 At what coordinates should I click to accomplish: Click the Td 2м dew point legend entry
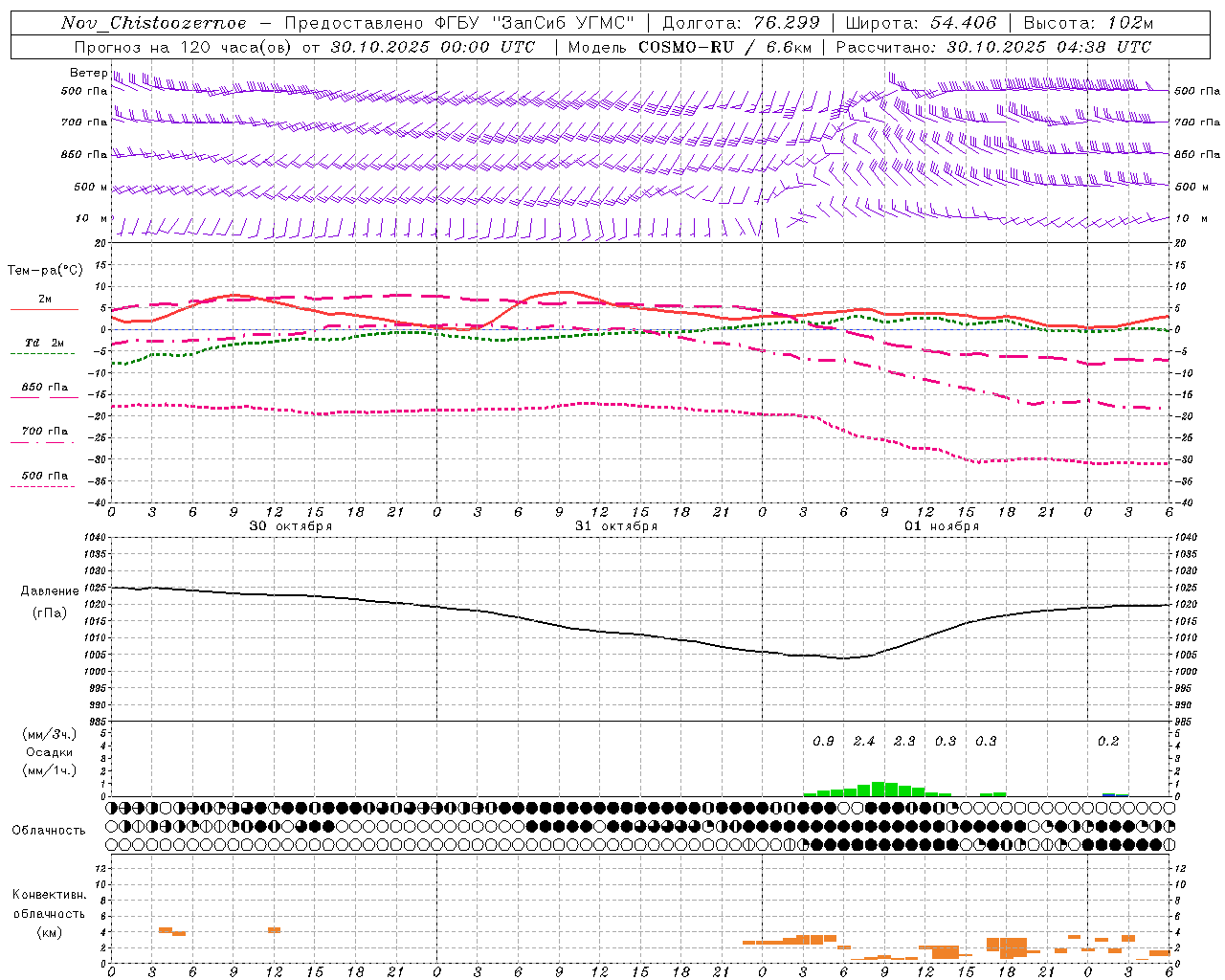click(44, 343)
